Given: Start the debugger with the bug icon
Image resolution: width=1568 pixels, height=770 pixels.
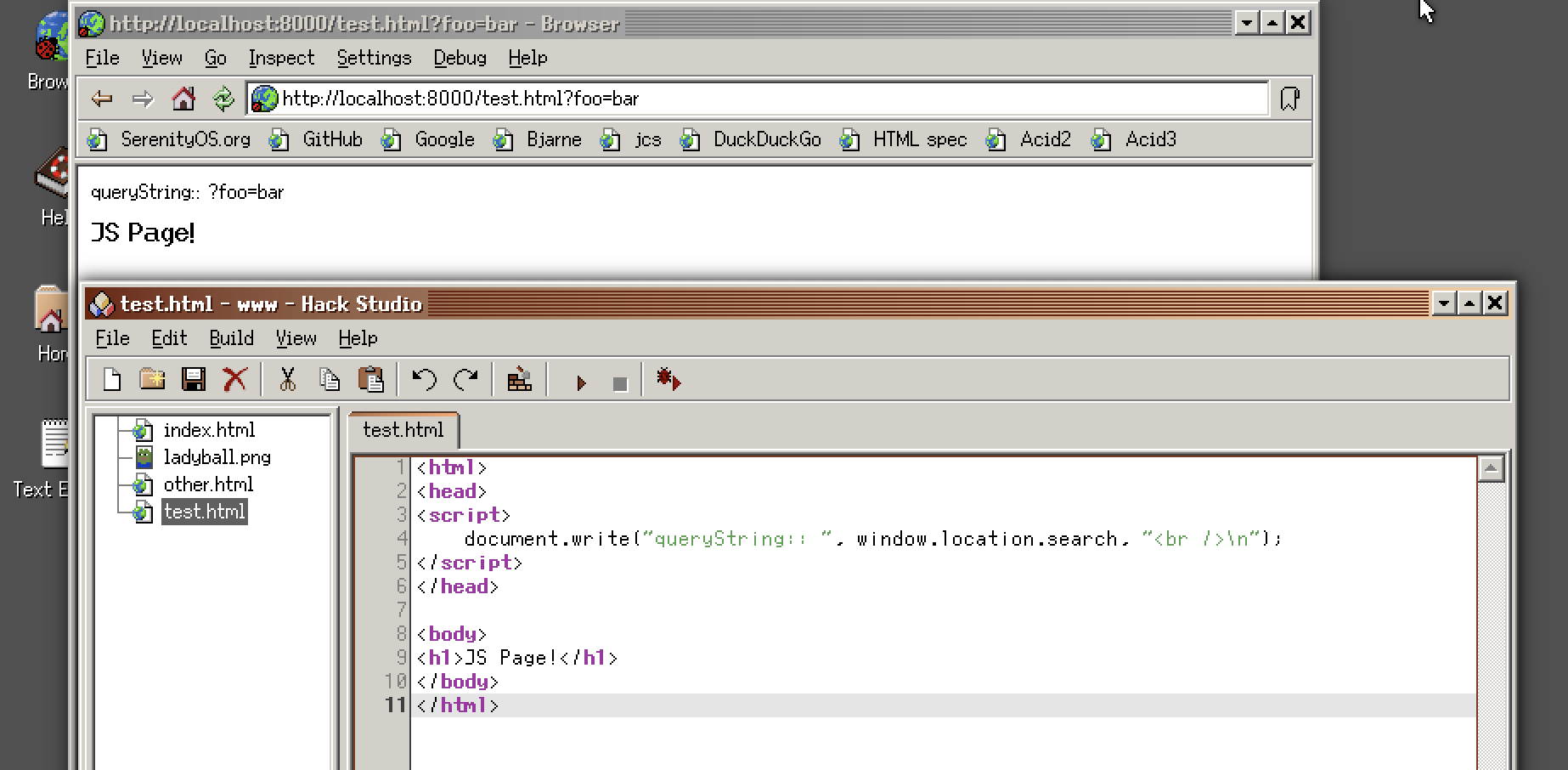Looking at the screenshot, I should pos(668,379).
